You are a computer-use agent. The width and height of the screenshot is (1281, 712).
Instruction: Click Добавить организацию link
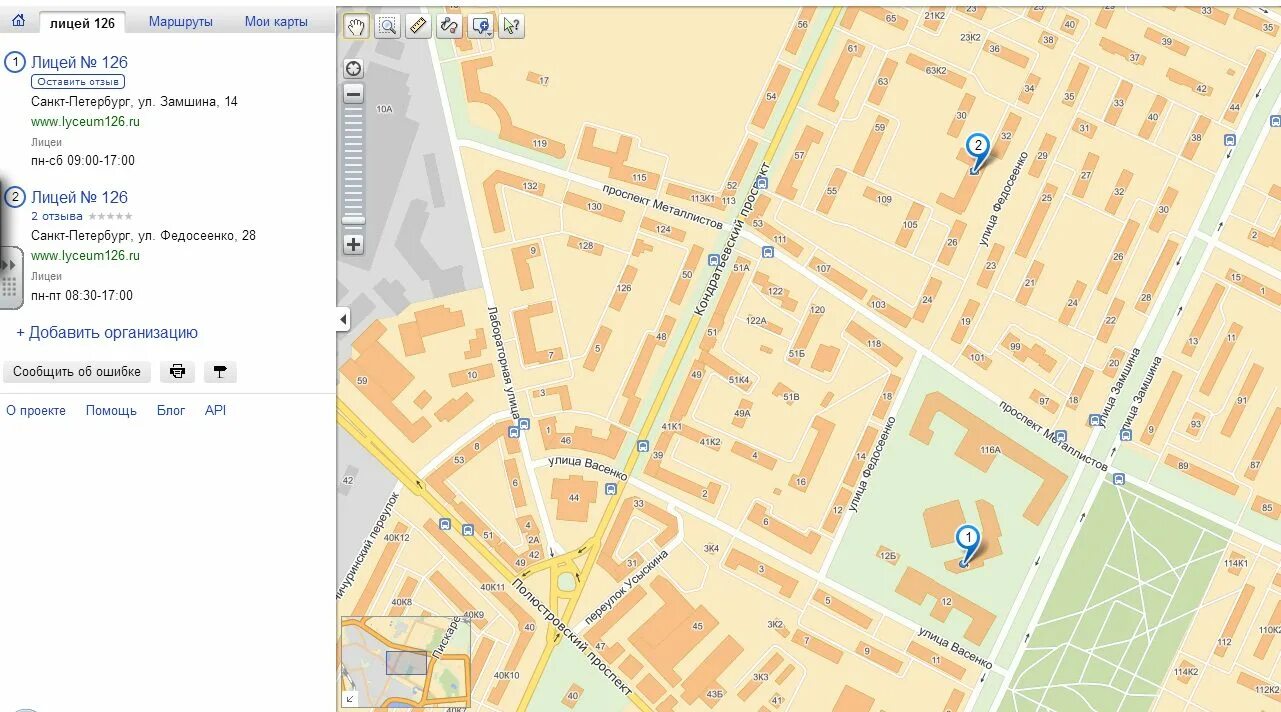click(x=107, y=333)
